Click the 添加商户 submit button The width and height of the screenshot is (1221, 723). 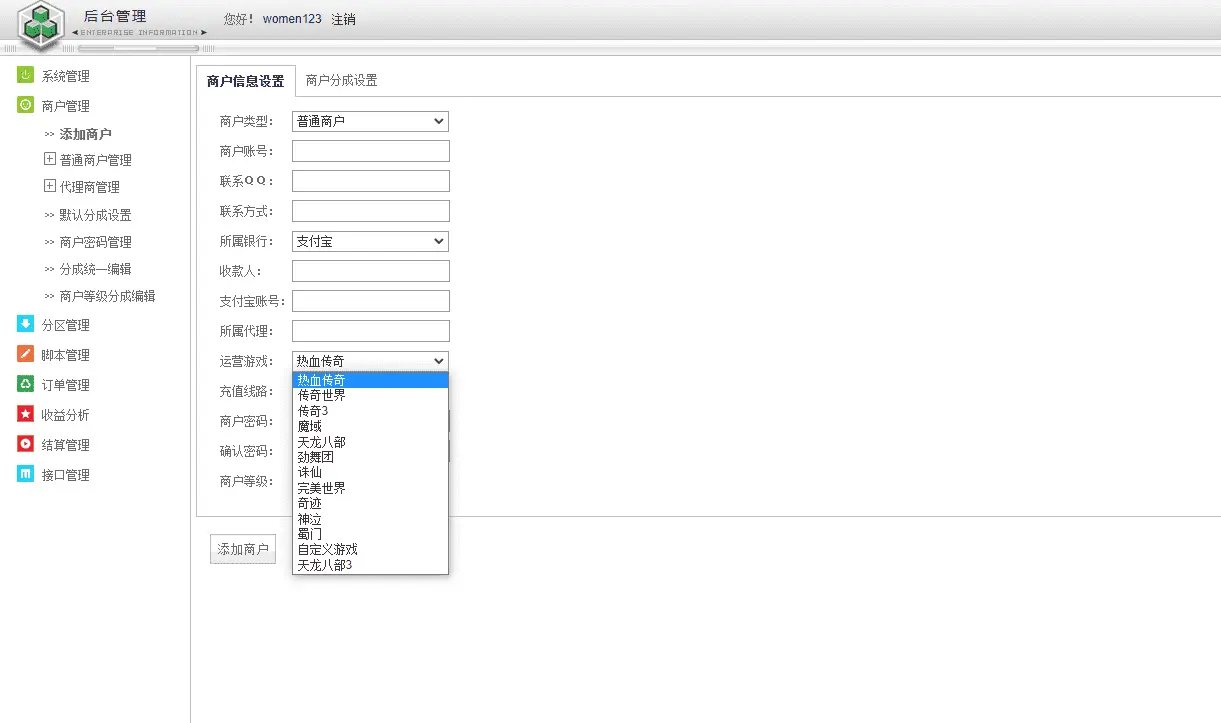(243, 549)
